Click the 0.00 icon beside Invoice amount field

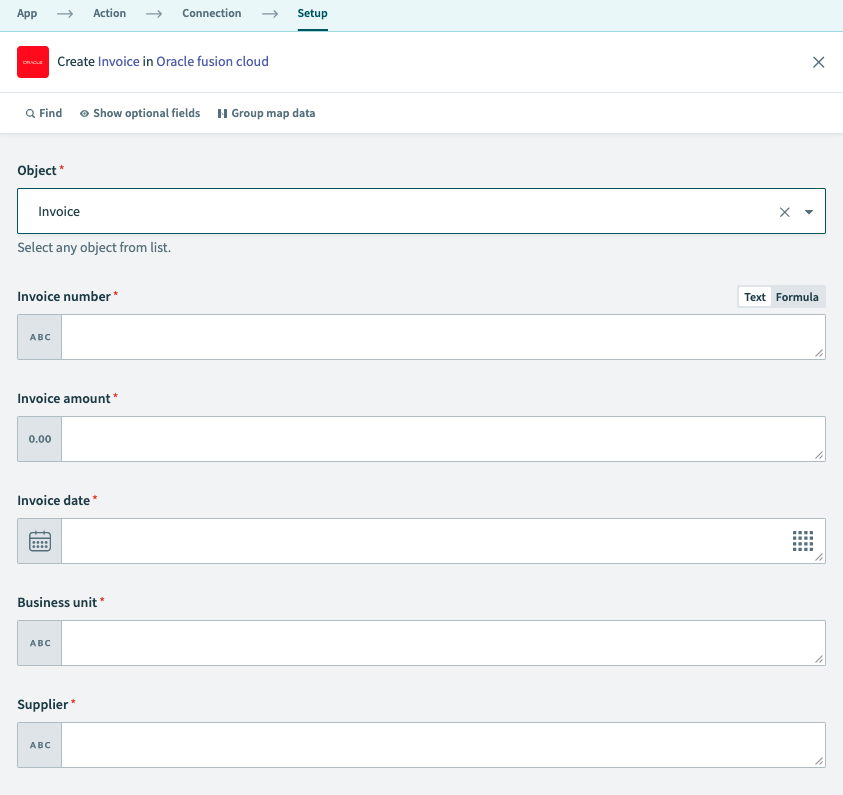pyautogui.click(x=39, y=439)
